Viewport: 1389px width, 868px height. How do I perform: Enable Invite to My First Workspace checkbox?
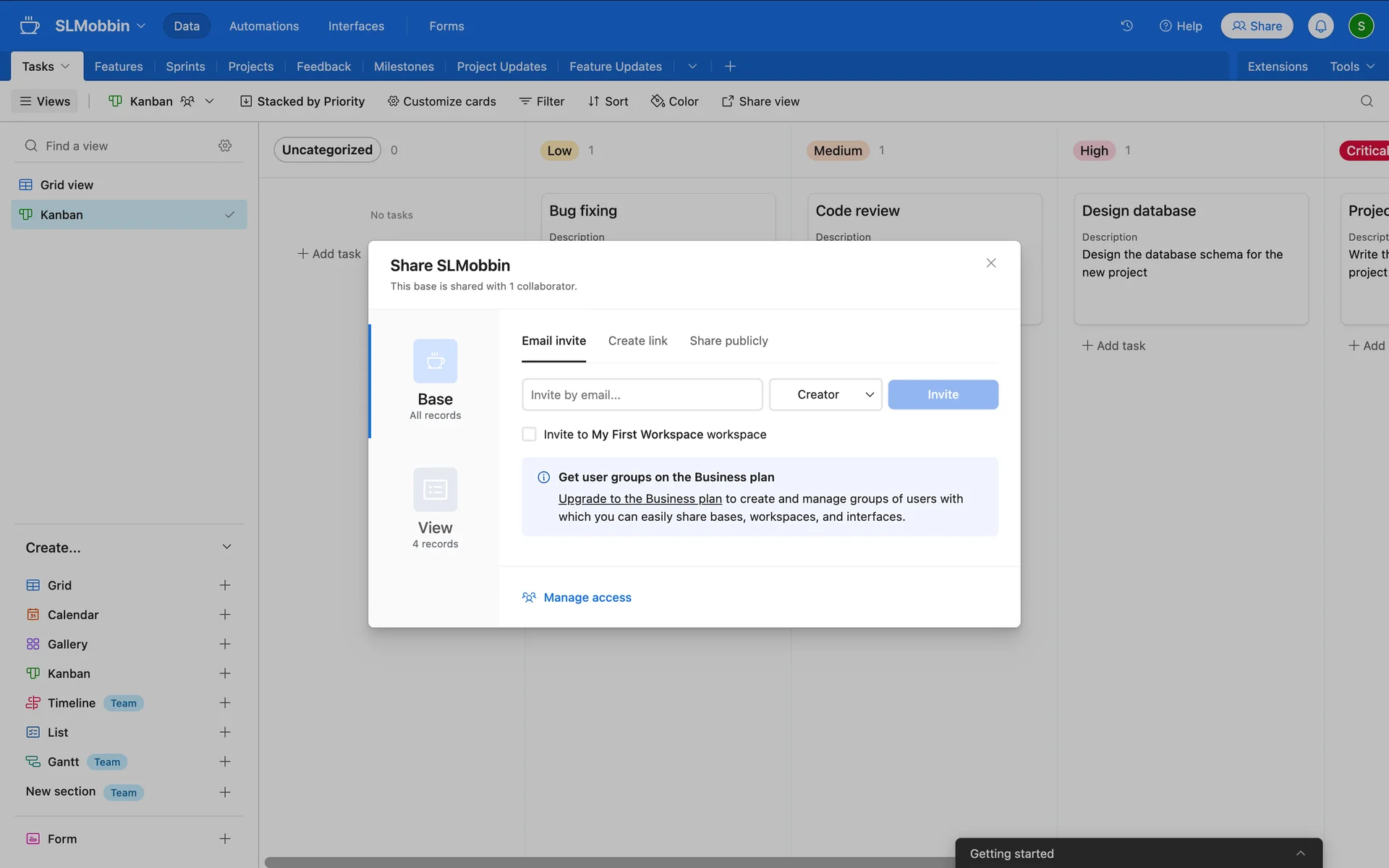click(x=529, y=434)
